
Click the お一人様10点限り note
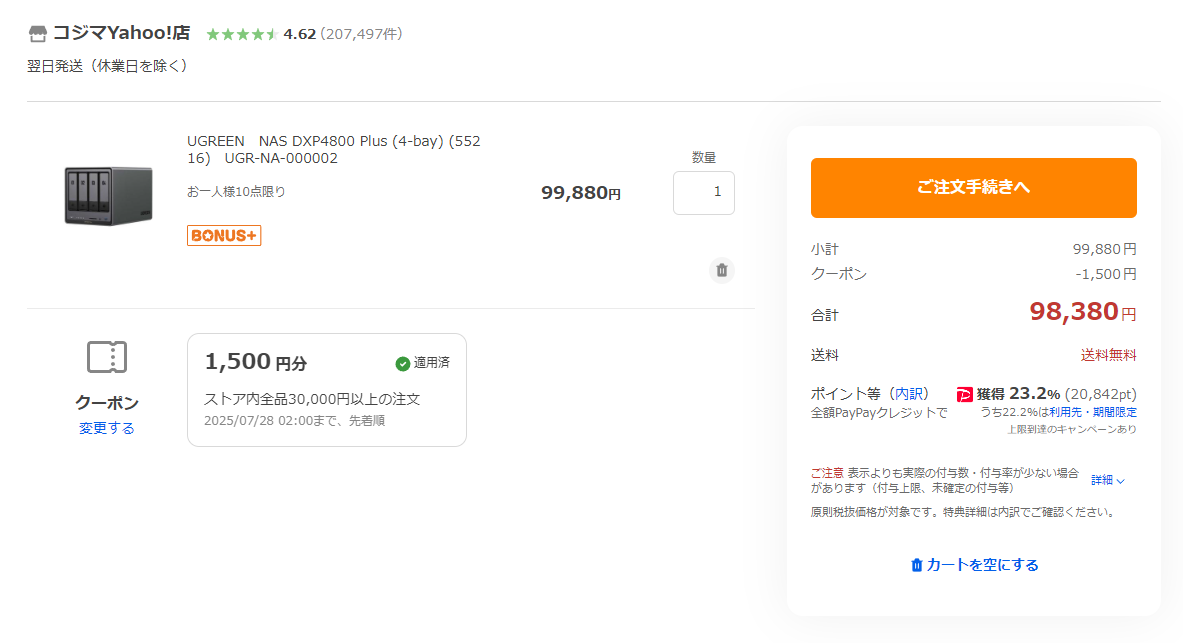(x=236, y=192)
